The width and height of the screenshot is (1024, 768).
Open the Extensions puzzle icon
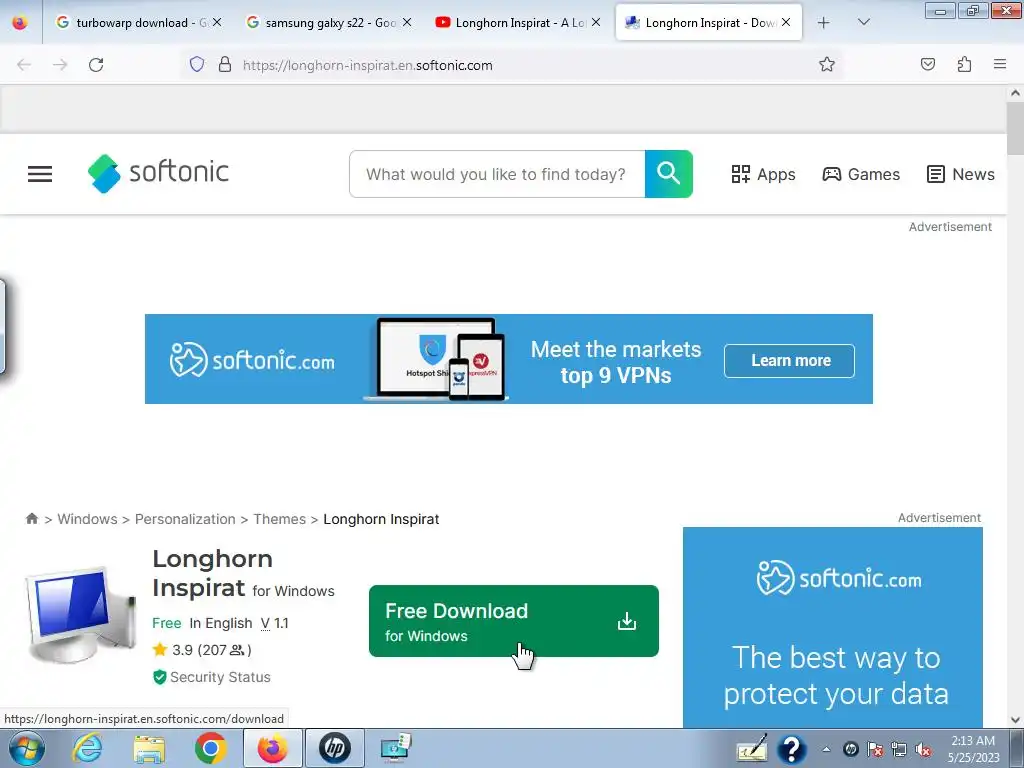[964, 64]
